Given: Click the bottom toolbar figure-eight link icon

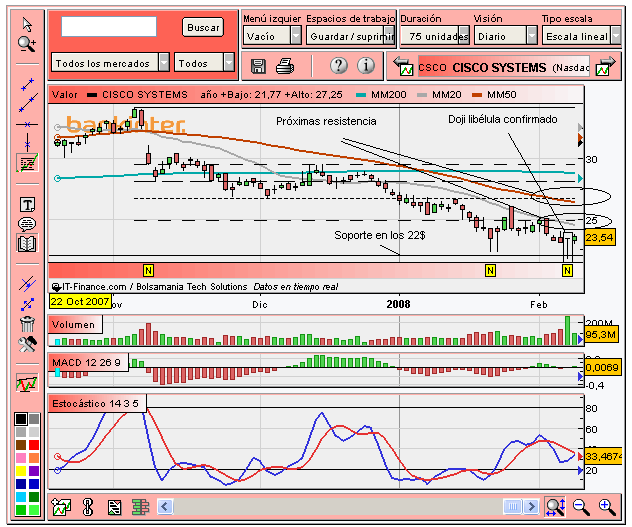Looking at the screenshot, I should pyautogui.click(x=87, y=507).
